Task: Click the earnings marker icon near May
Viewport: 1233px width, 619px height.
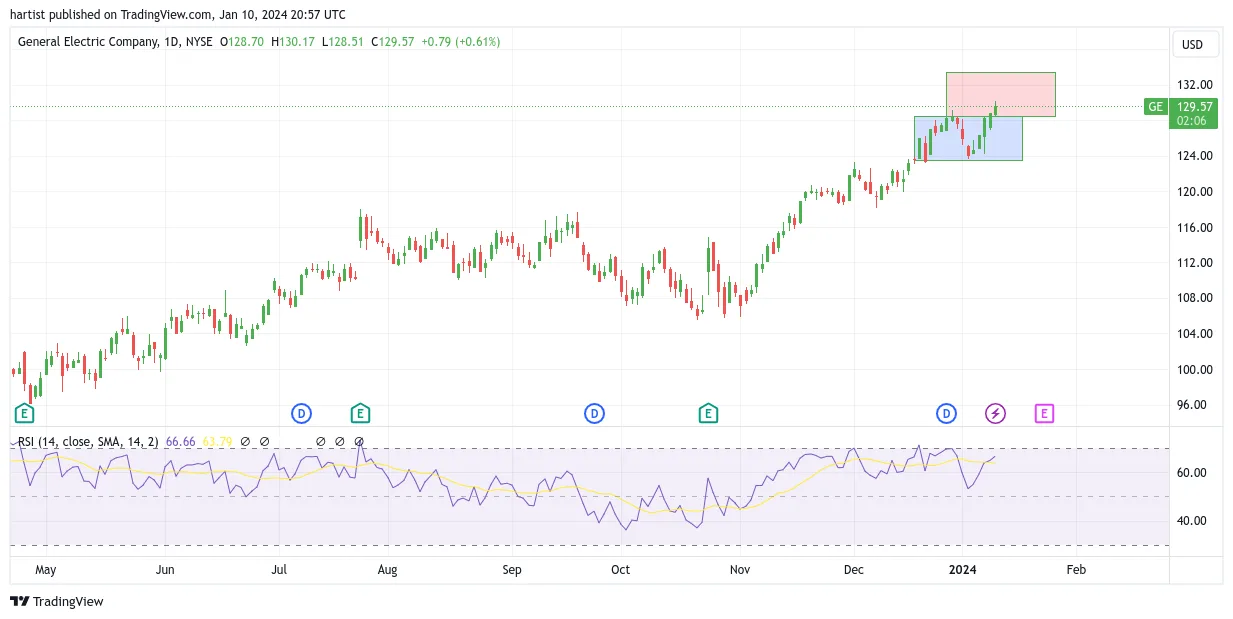Action: (x=24, y=413)
